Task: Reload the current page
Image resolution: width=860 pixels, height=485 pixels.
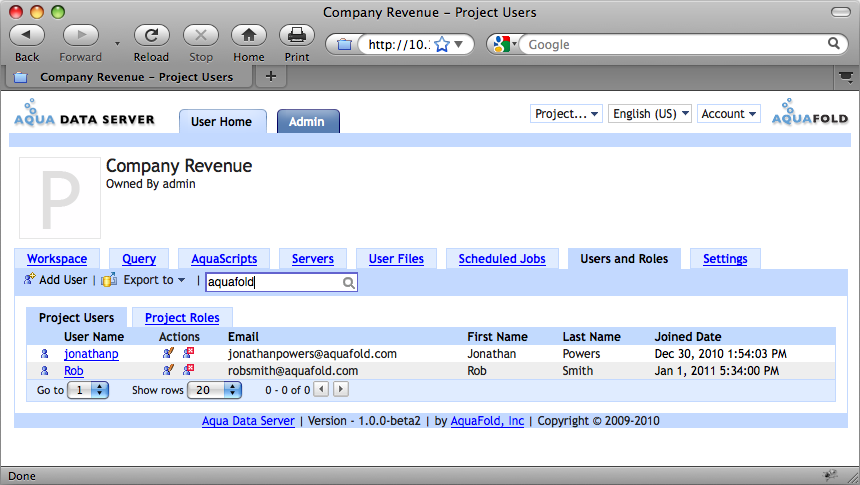Action: [151, 35]
